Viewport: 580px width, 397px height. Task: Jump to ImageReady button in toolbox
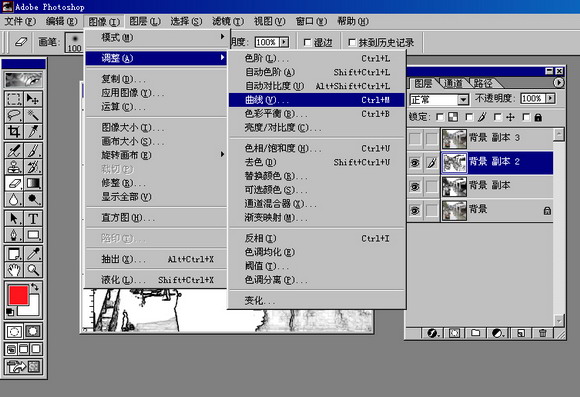(24, 366)
